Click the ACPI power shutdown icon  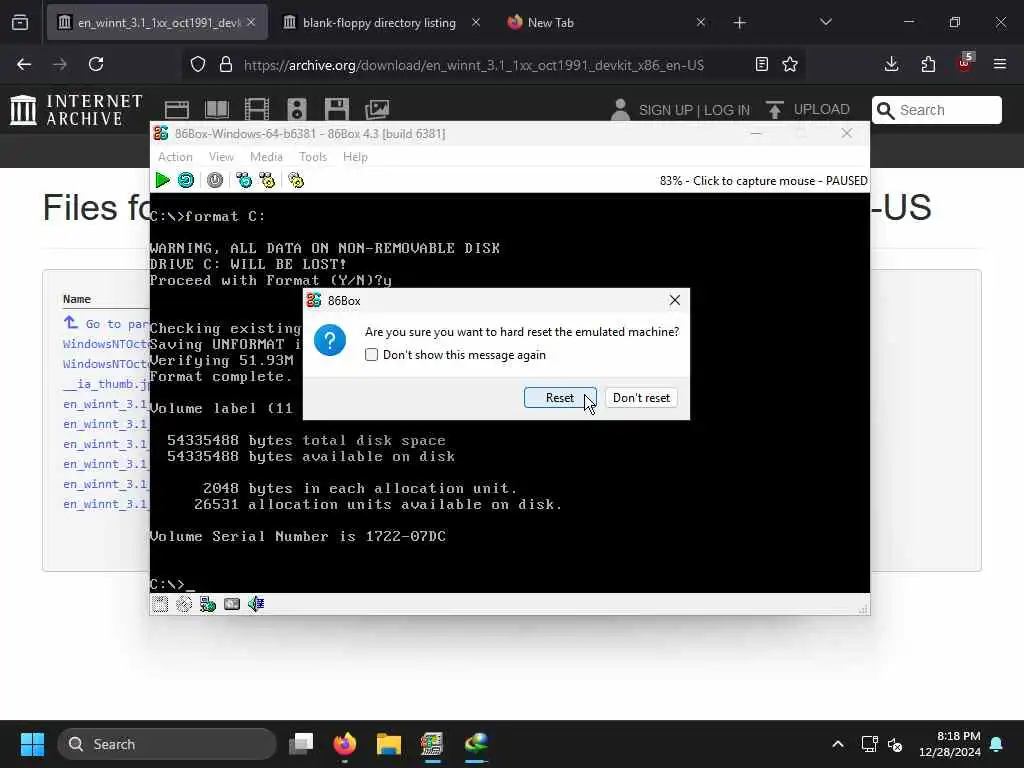pos(215,180)
